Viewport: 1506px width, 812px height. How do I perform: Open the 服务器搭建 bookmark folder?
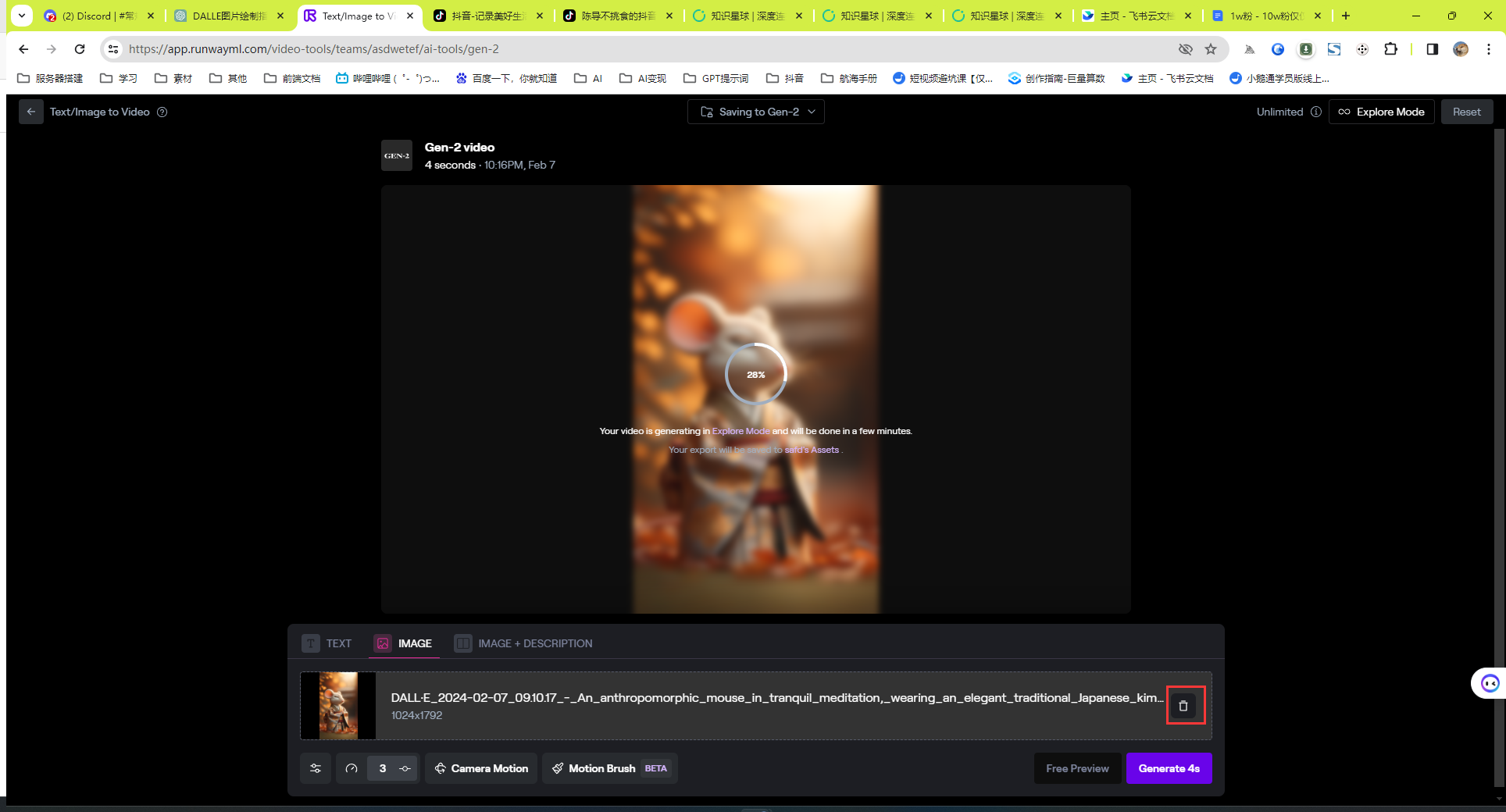pos(50,78)
